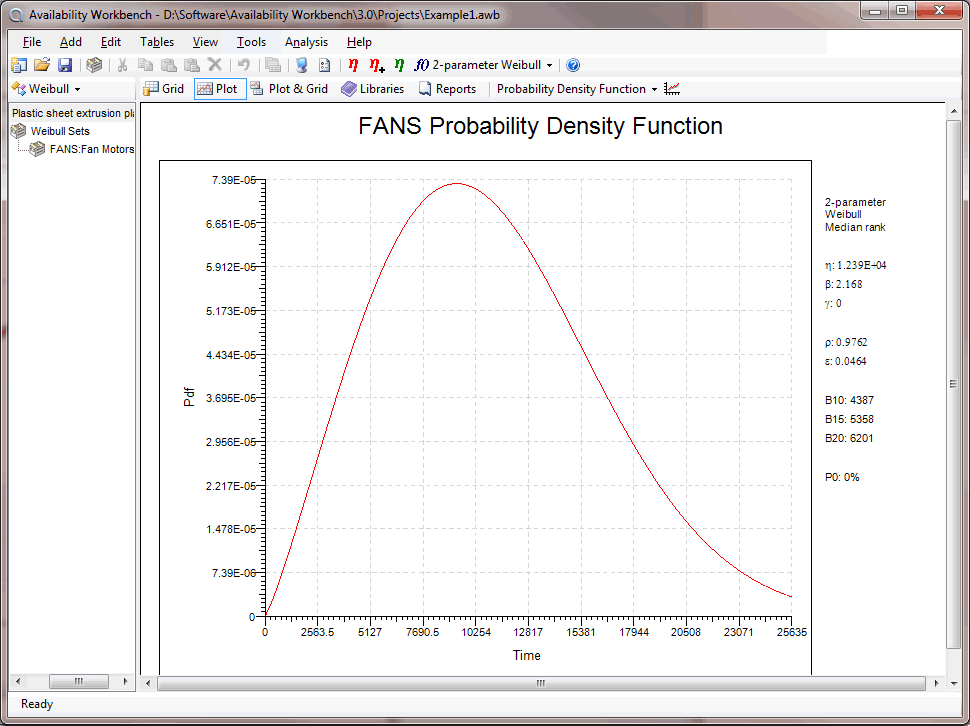Save the project with the floppy disk icon
This screenshot has width=970, height=726.
point(64,65)
